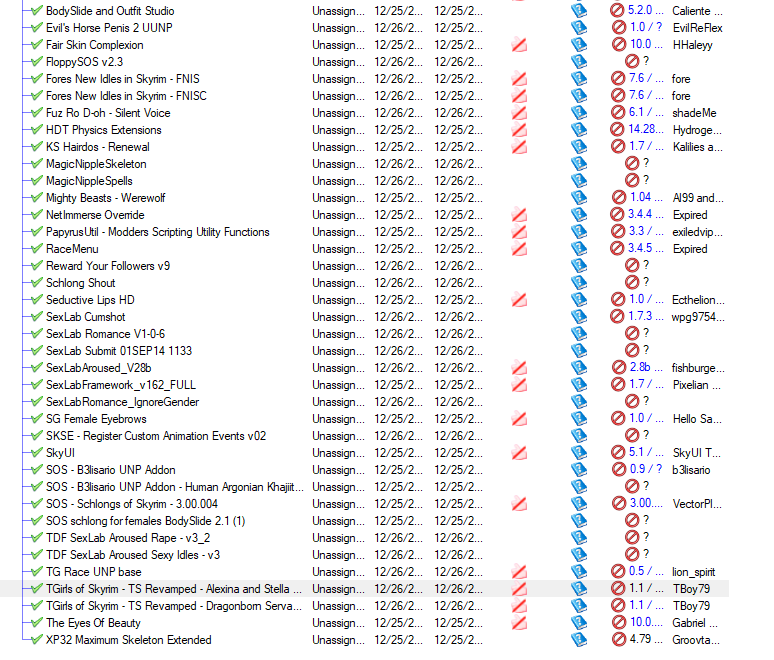This screenshot has height=660, width=774.
Task: Toggle checkmark for XP32 Maximum Skeleton Extended
Action: 36,640
